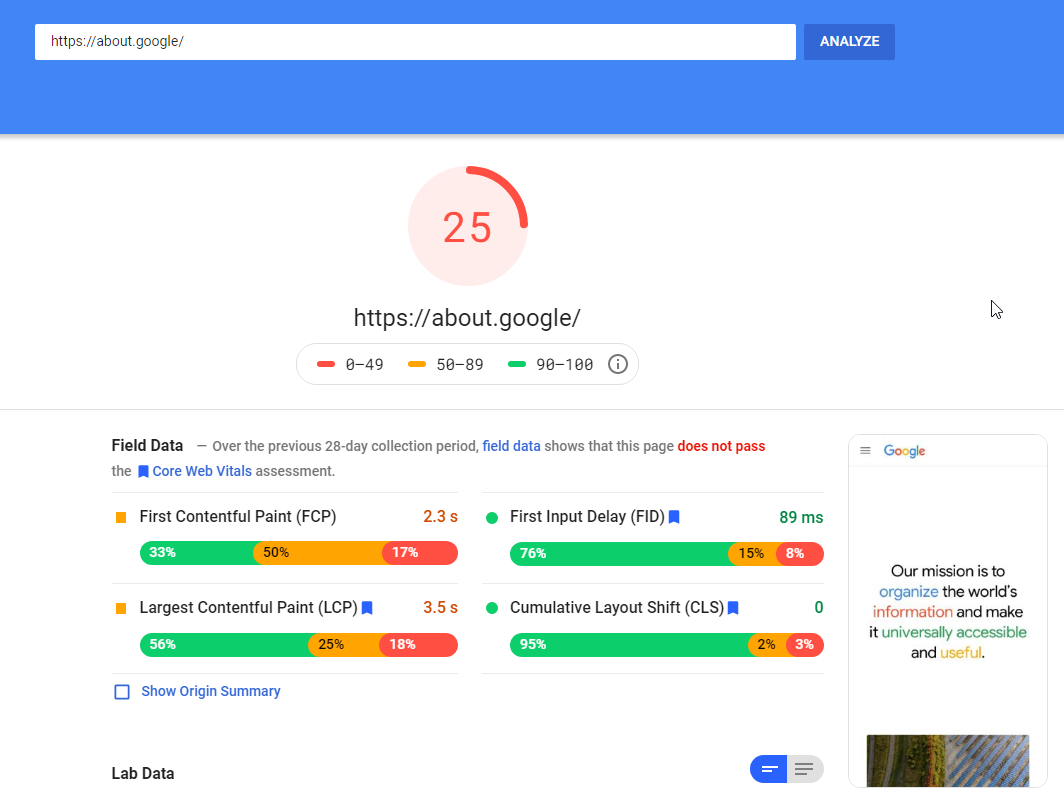Click the performance score gauge showing 25

(x=468, y=226)
